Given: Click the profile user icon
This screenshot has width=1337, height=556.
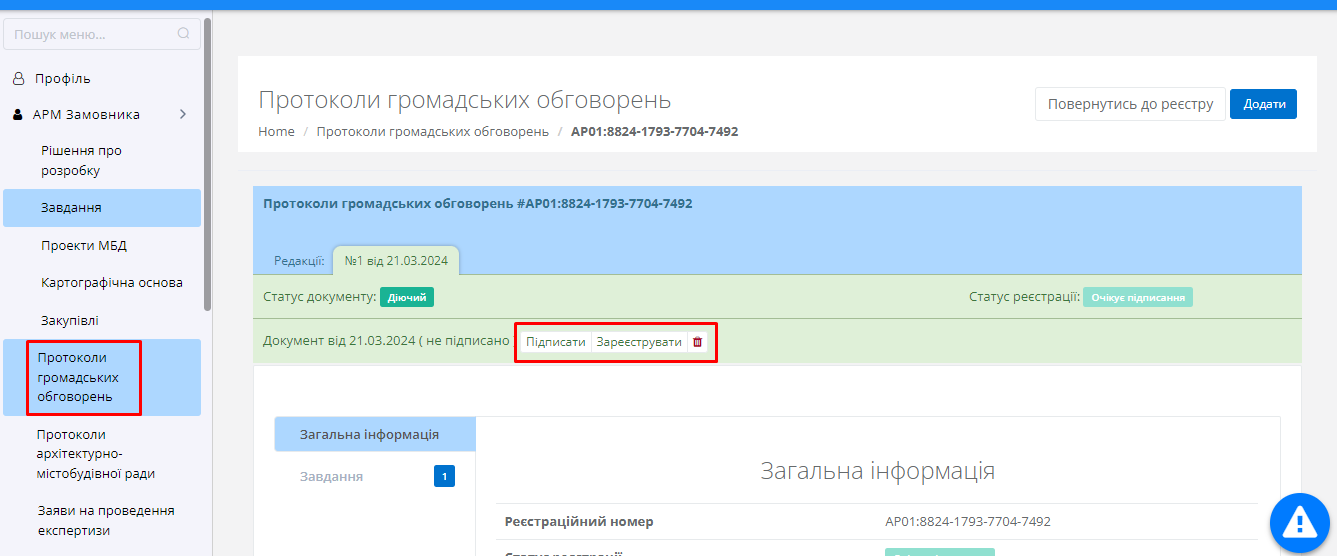Looking at the screenshot, I should point(18,78).
